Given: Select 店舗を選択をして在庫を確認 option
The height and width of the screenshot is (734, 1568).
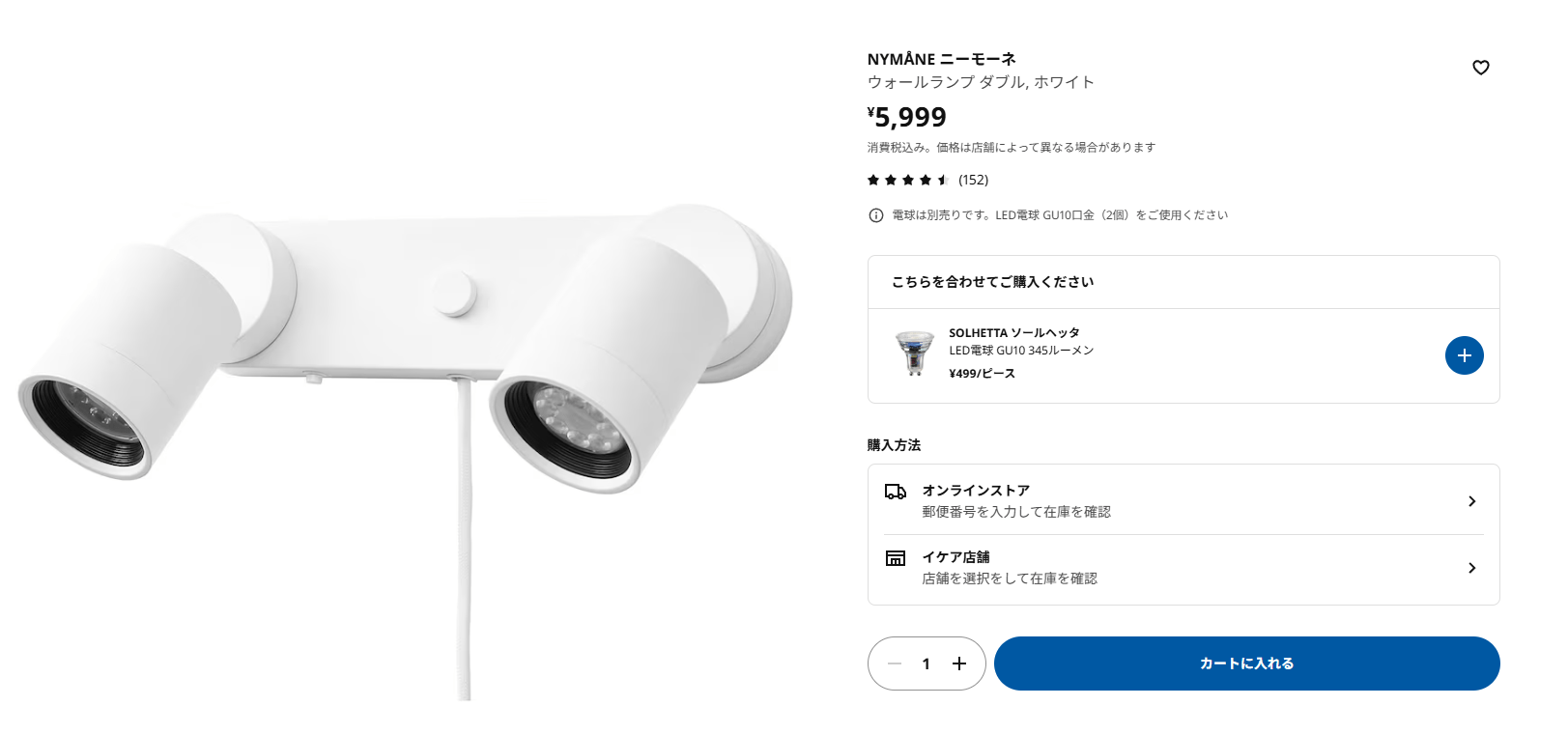Looking at the screenshot, I should 1009,579.
